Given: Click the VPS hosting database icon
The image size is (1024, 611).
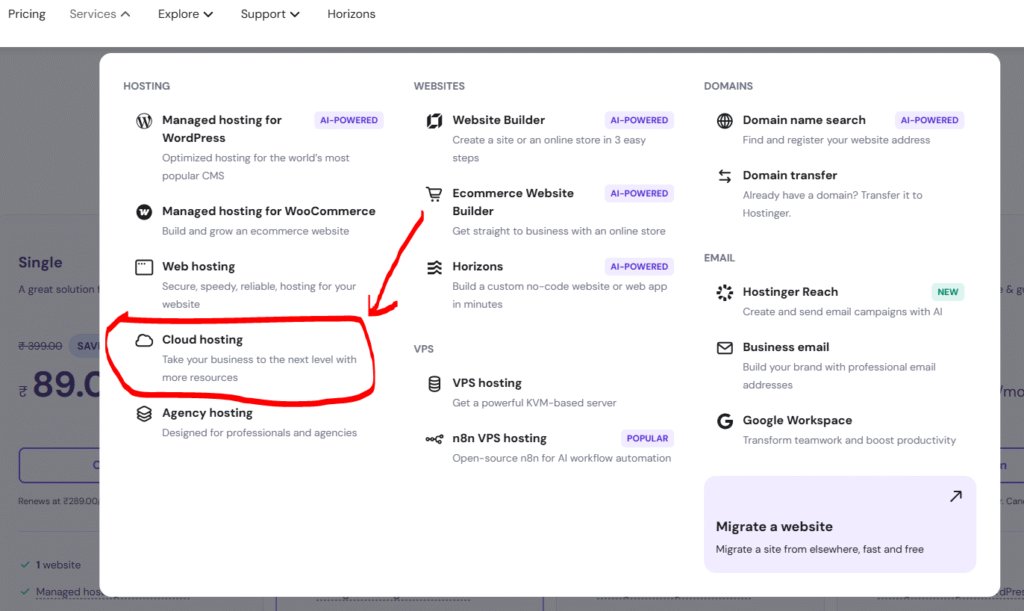Looking at the screenshot, I should [434, 384].
